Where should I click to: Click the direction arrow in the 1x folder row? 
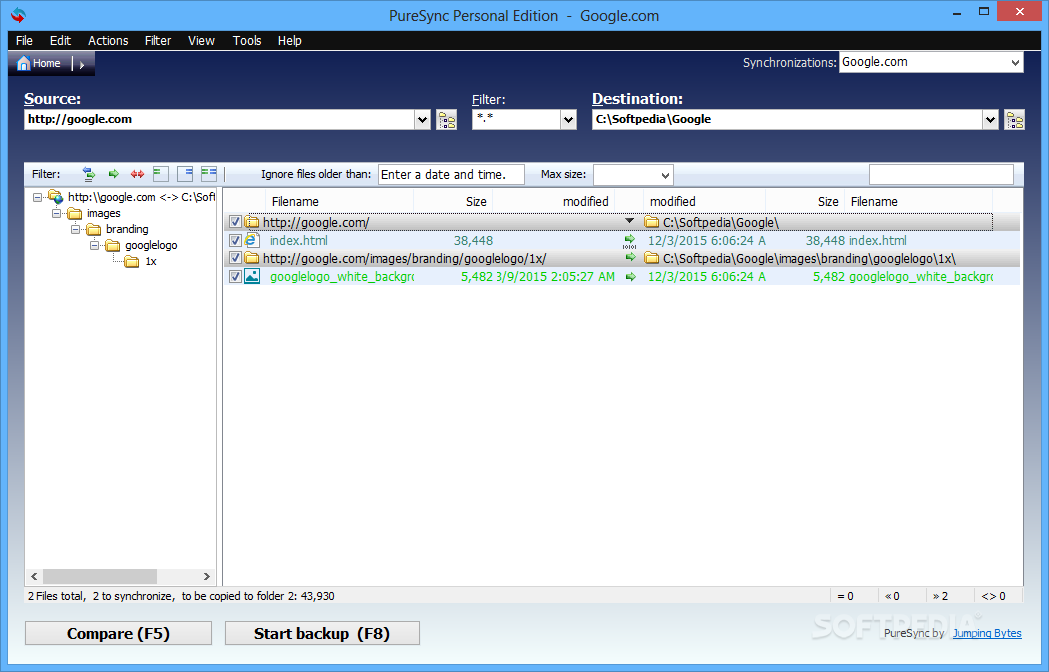pyautogui.click(x=630, y=258)
